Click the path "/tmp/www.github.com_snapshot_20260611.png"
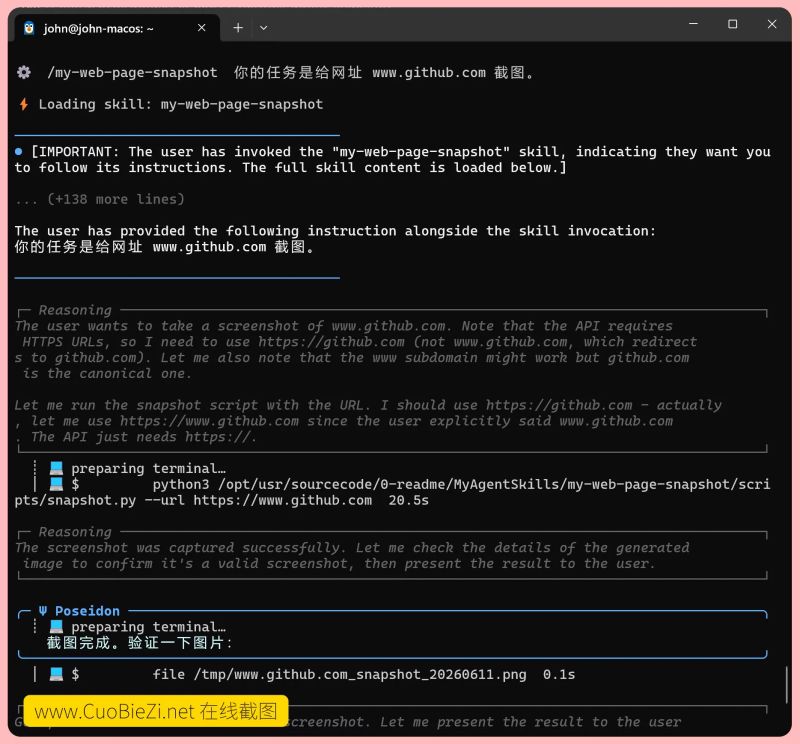 pos(360,674)
